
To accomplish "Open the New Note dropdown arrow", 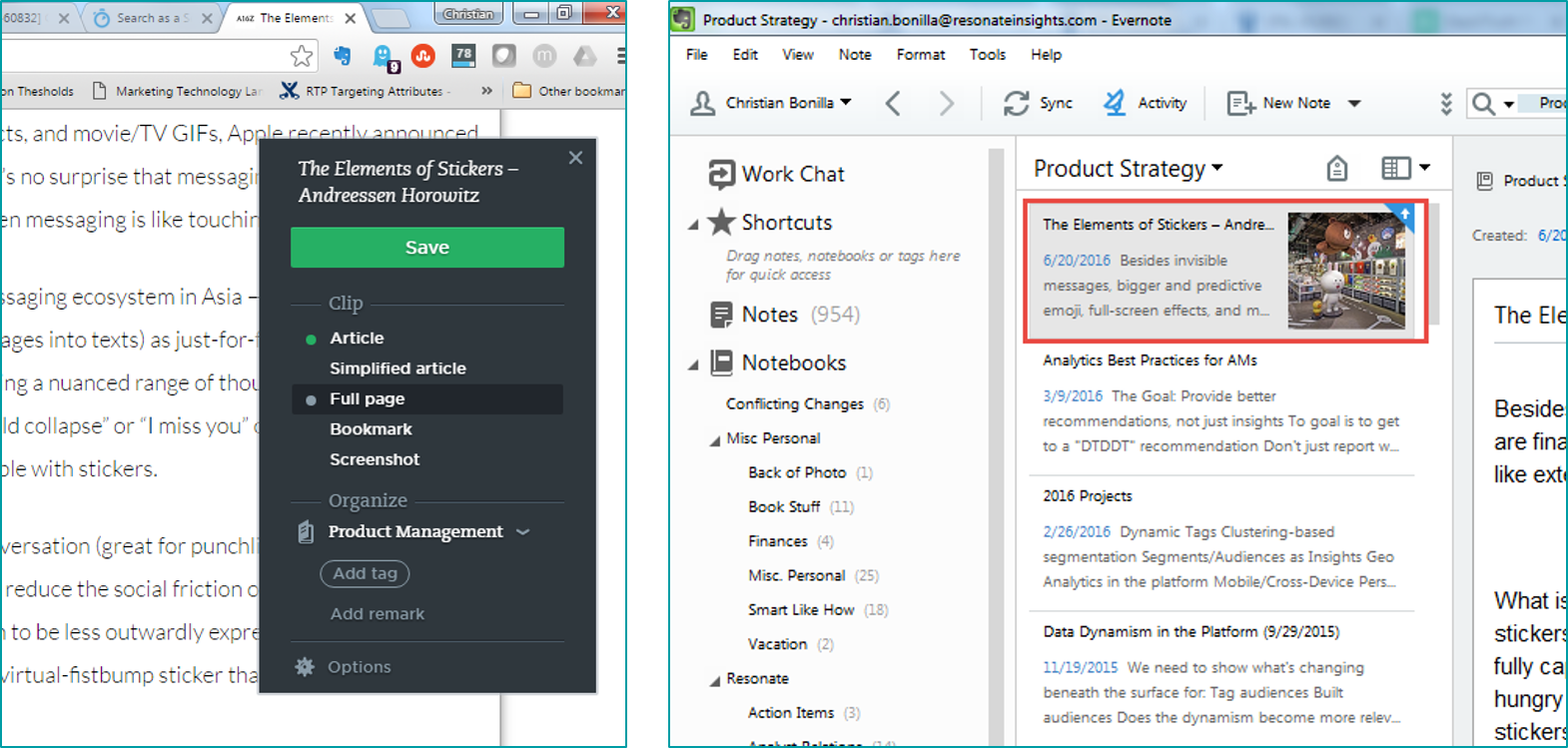I will (1354, 103).
